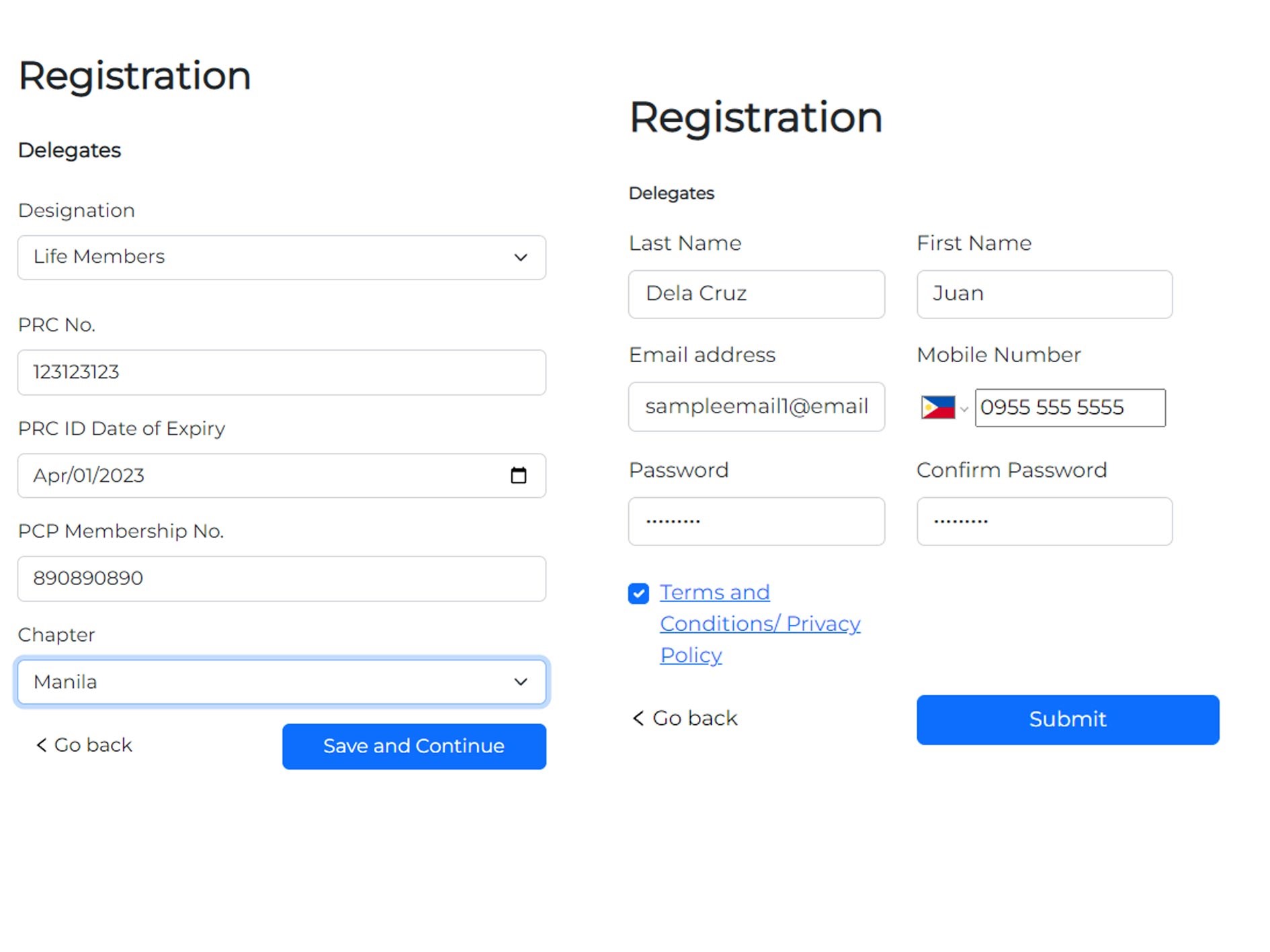
Task: Expand the Designation dropdown showing Life Members
Action: click(x=282, y=257)
